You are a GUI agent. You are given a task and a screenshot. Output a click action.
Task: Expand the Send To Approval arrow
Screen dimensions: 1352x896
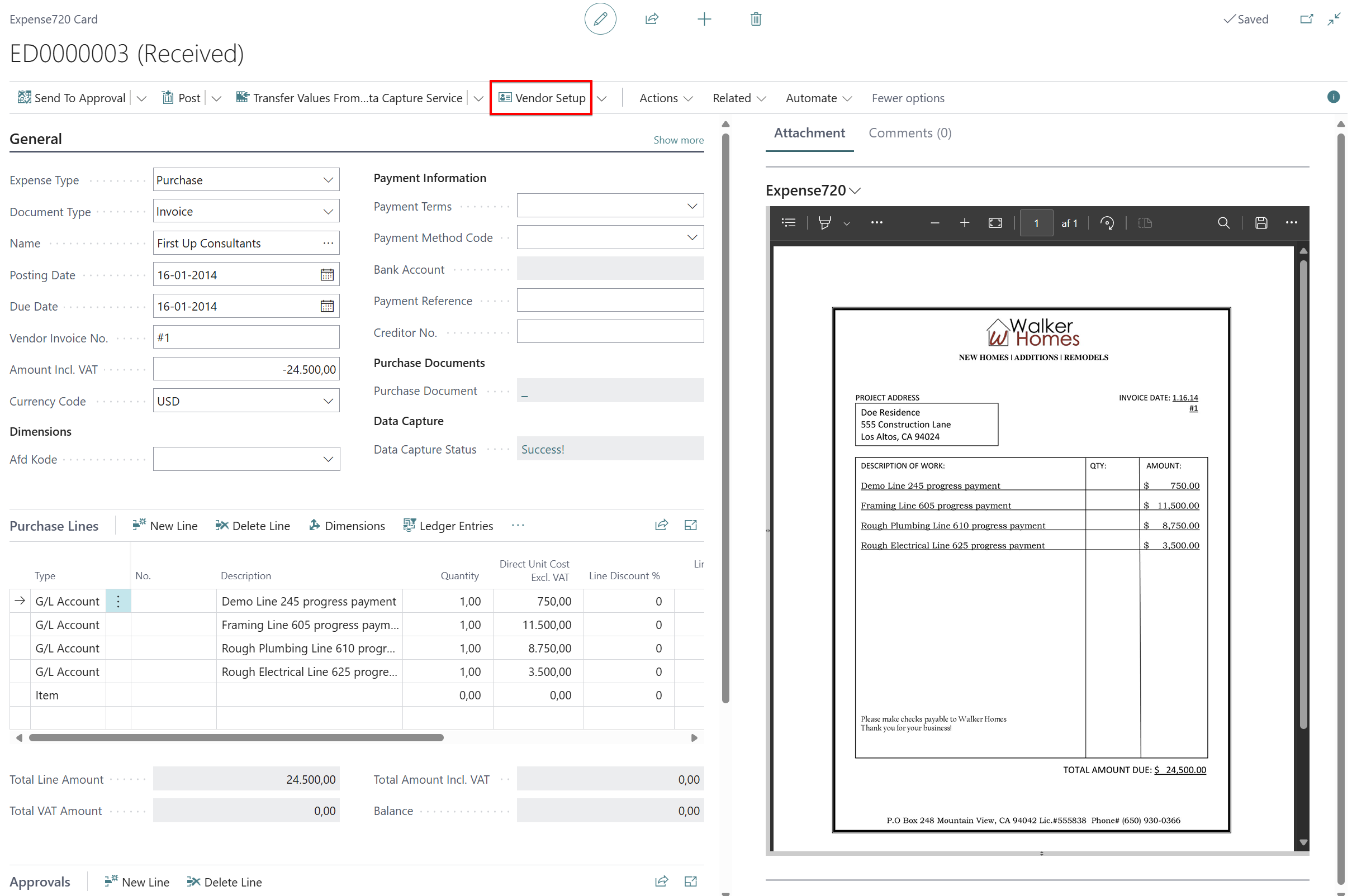tap(141, 98)
